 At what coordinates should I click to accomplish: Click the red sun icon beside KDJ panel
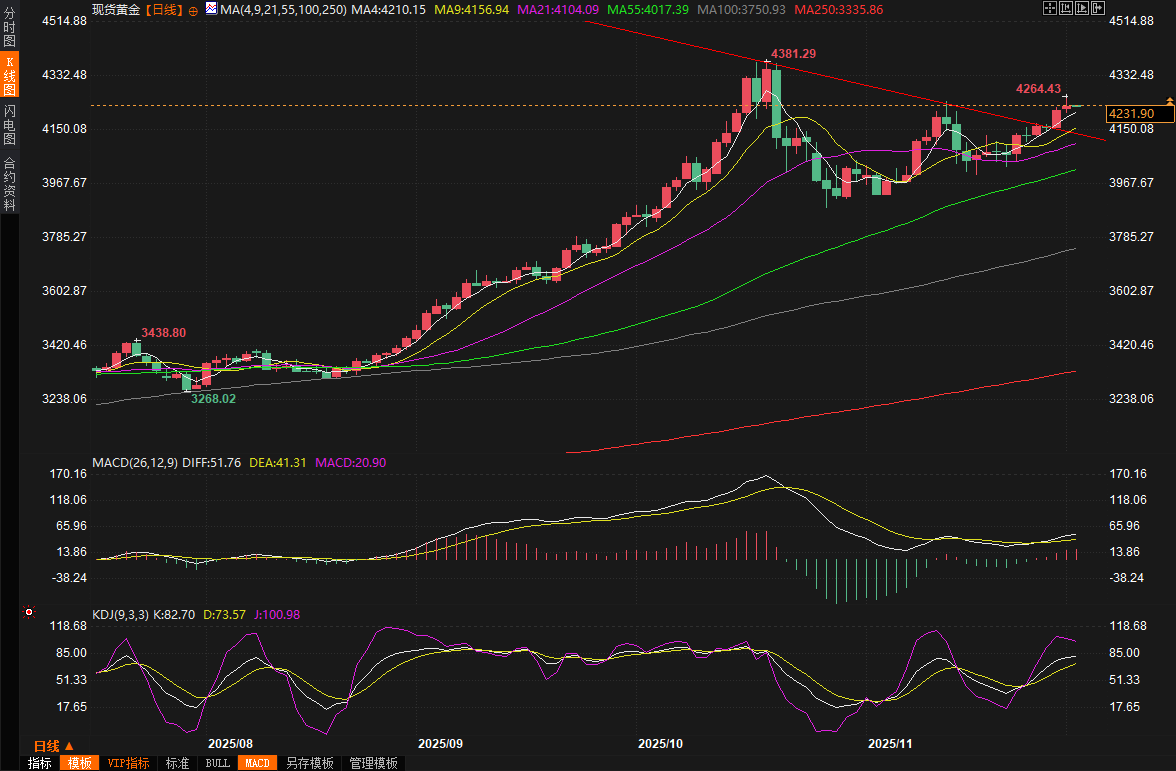tap(29, 612)
